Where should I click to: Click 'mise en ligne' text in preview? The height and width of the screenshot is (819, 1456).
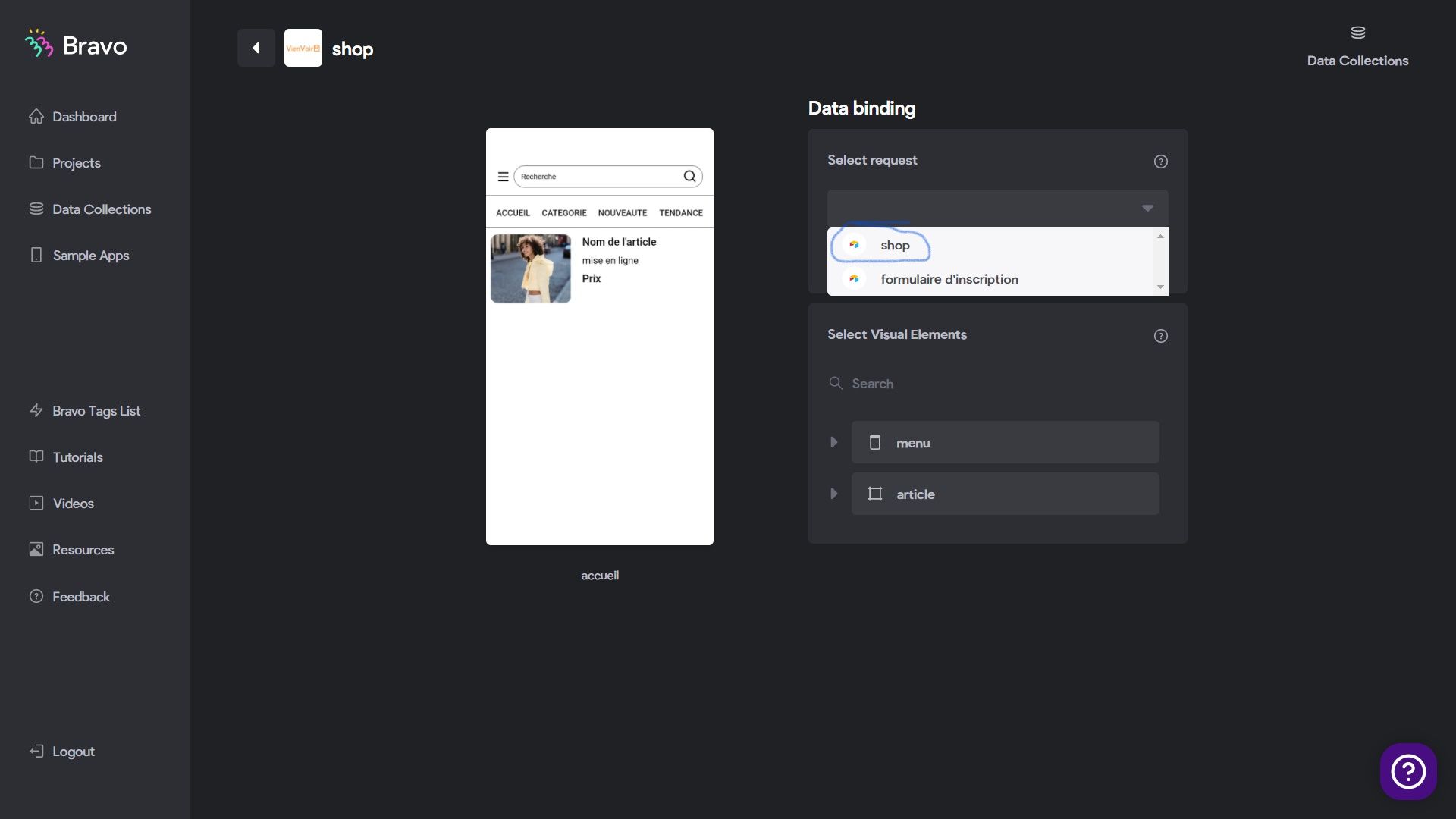610,260
